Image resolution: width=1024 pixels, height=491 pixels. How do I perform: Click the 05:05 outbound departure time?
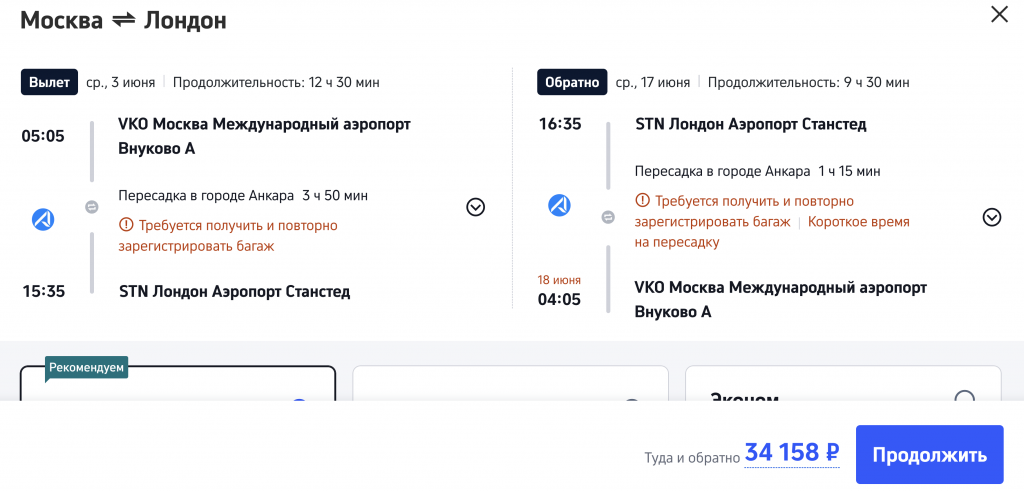coord(43,135)
